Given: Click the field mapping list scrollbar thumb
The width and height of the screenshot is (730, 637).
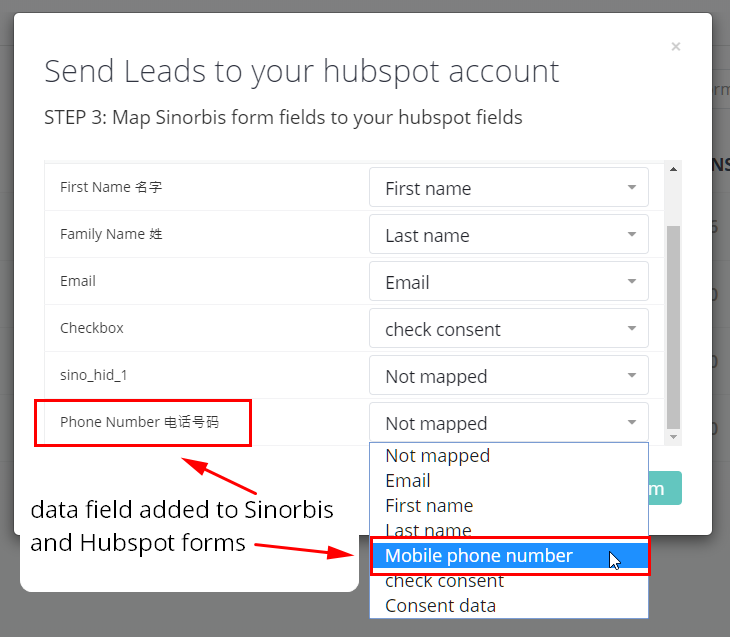Looking at the screenshot, I should [673, 325].
